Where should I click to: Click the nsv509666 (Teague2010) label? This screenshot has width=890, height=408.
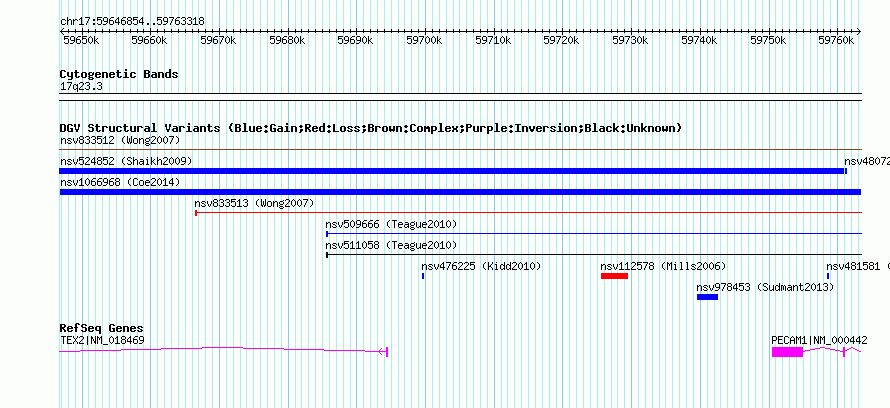(x=391, y=224)
